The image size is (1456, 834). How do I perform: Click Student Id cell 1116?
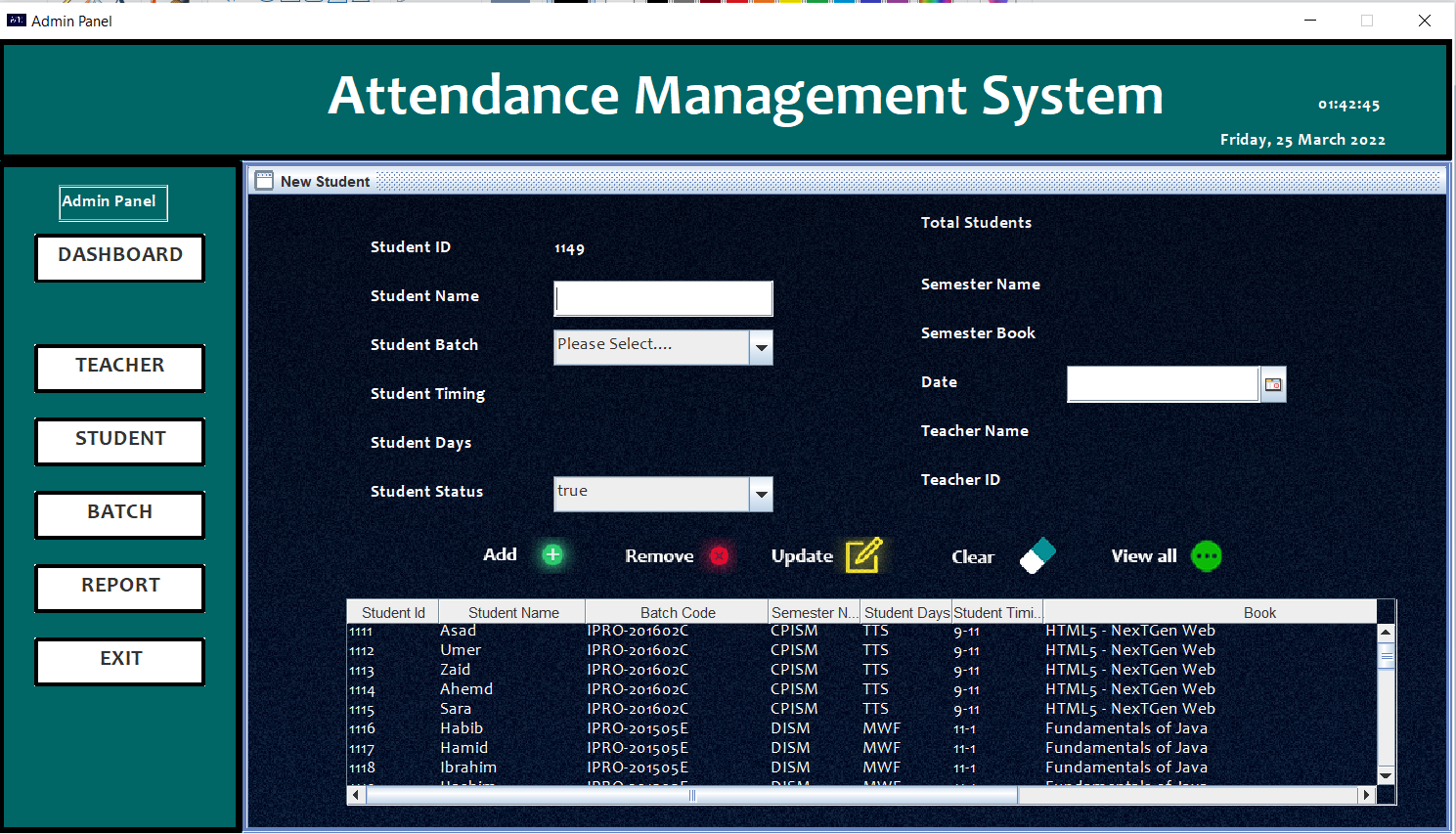[x=393, y=728]
